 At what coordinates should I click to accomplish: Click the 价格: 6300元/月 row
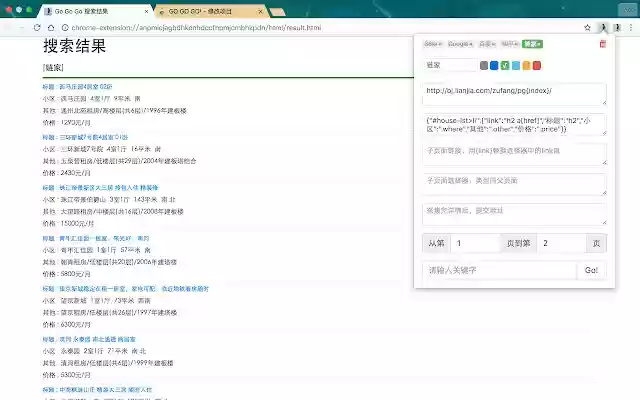click(x=67, y=324)
